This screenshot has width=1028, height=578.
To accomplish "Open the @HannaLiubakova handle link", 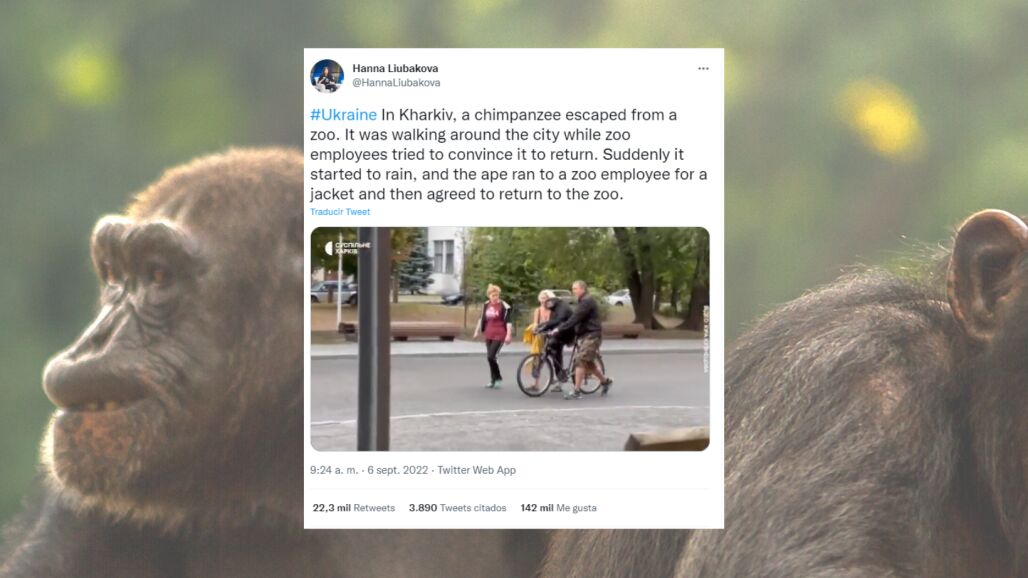I will pos(396,83).
